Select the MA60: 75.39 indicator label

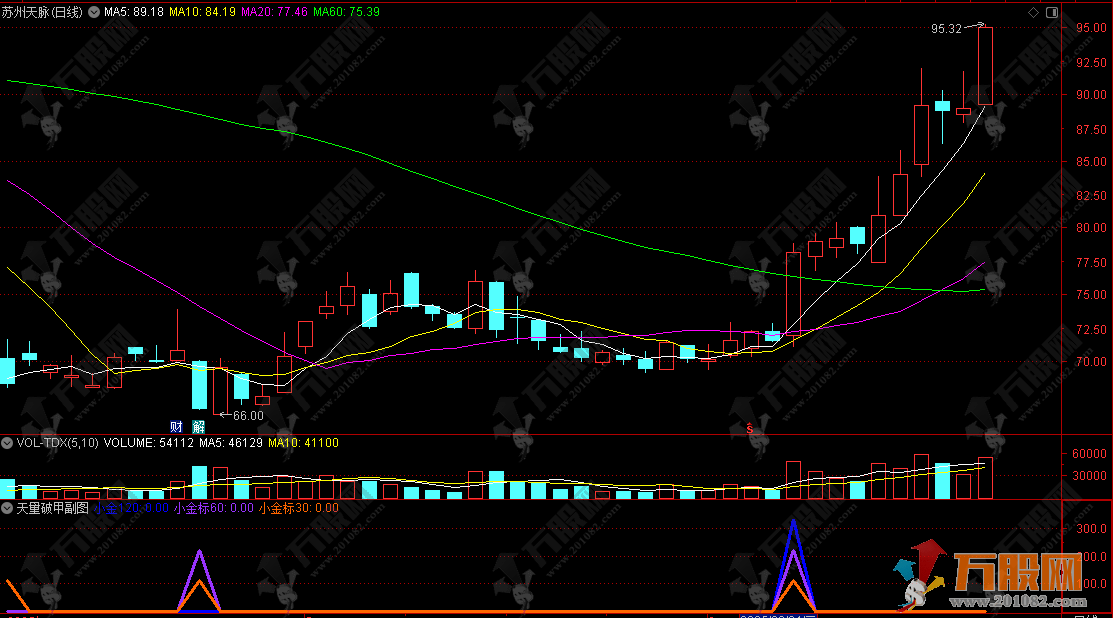346,12
